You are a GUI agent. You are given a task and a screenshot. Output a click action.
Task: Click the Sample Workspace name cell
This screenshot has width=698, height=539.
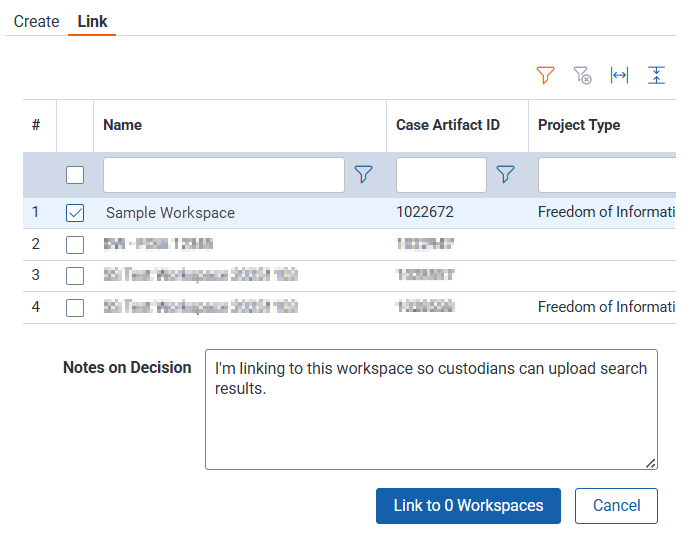pos(170,213)
